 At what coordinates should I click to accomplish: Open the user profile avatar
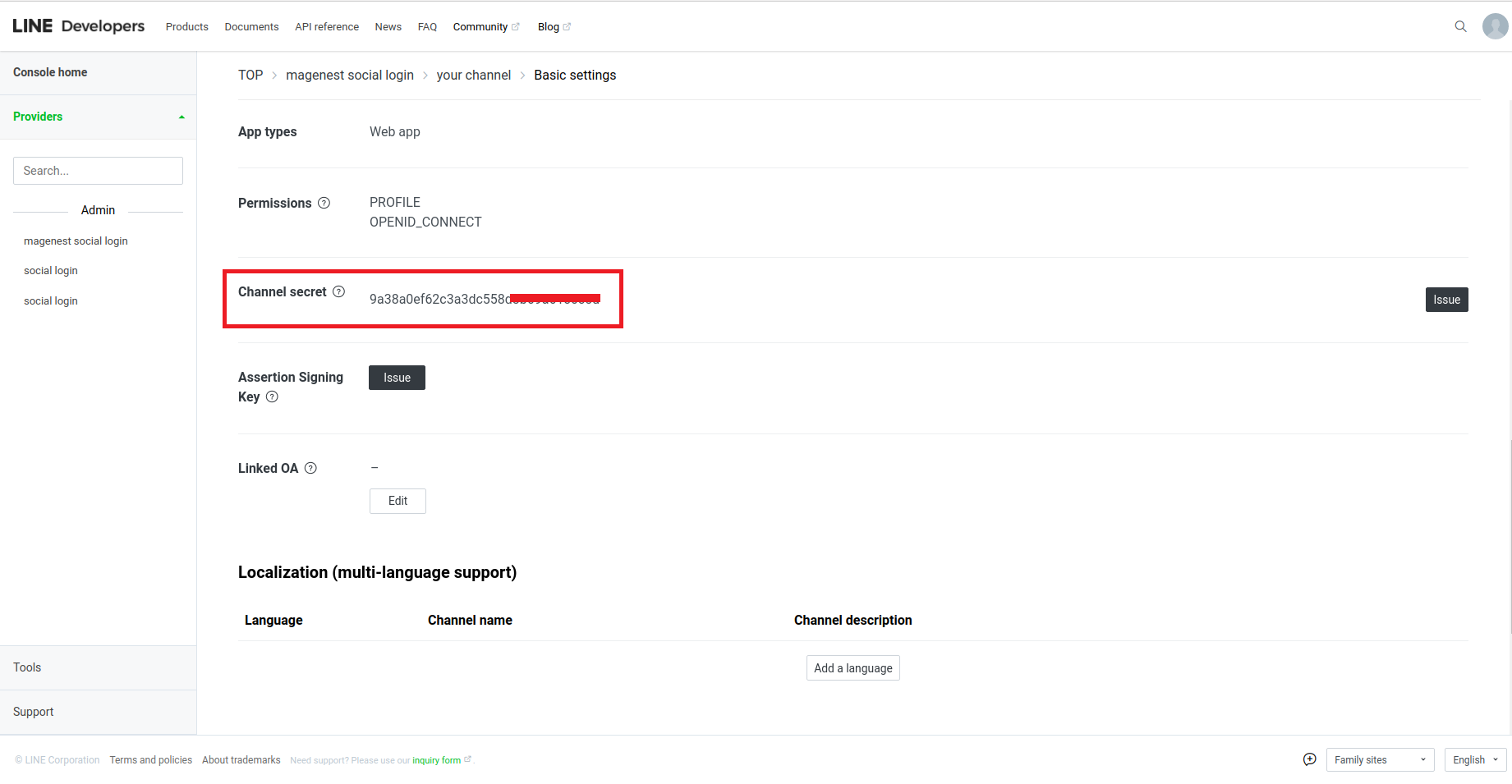tap(1495, 26)
